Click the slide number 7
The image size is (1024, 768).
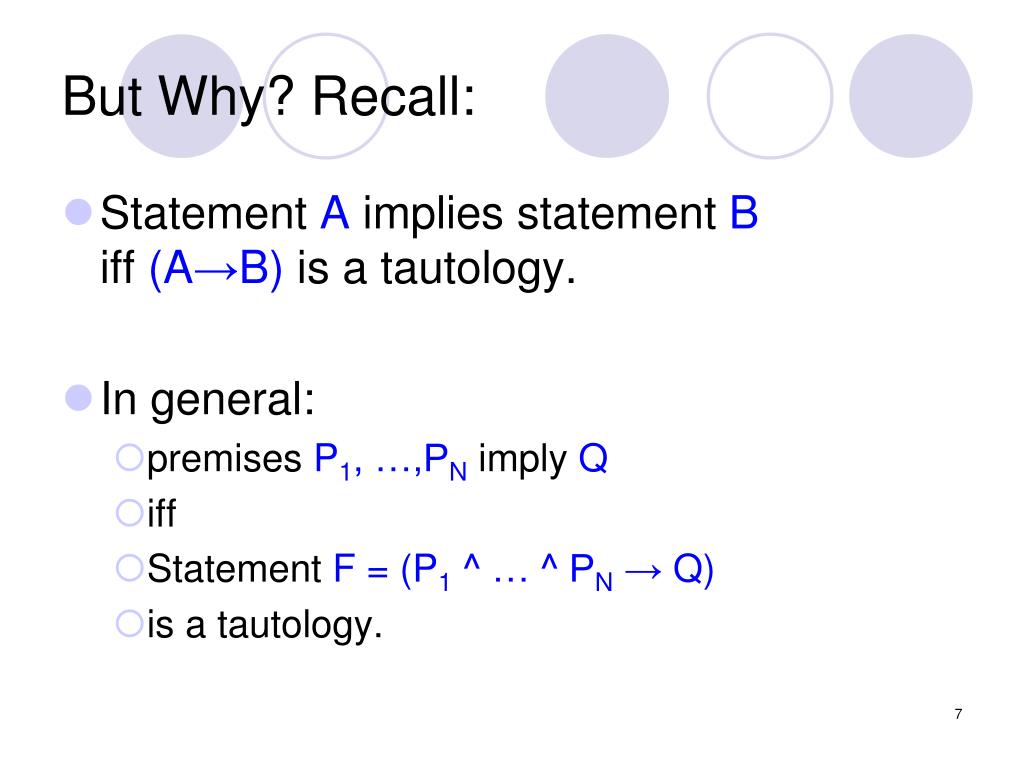point(958,714)
